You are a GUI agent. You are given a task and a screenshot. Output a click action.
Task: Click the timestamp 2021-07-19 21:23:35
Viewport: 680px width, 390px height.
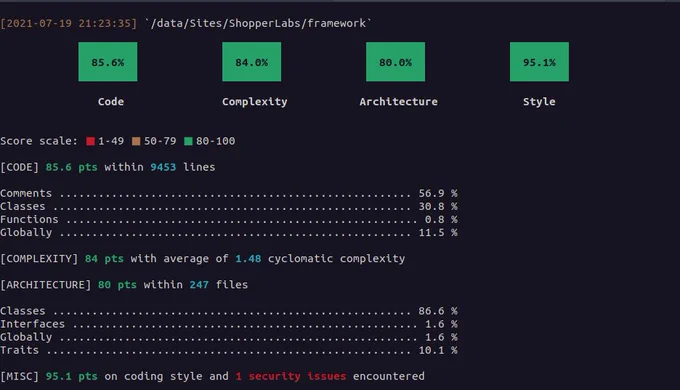point(69,23)
